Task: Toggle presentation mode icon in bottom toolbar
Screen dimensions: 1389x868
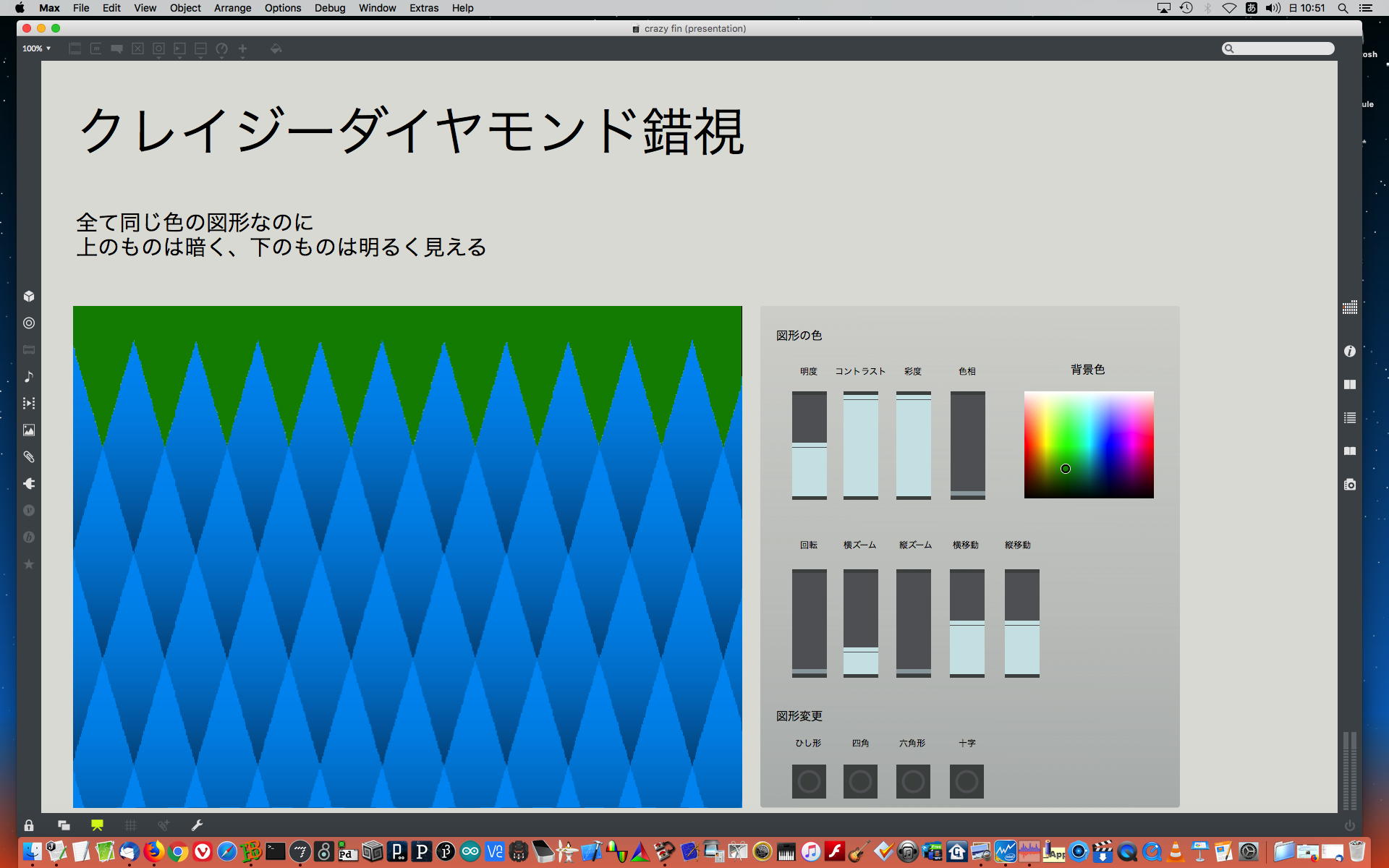Action: tap(97, 825)
